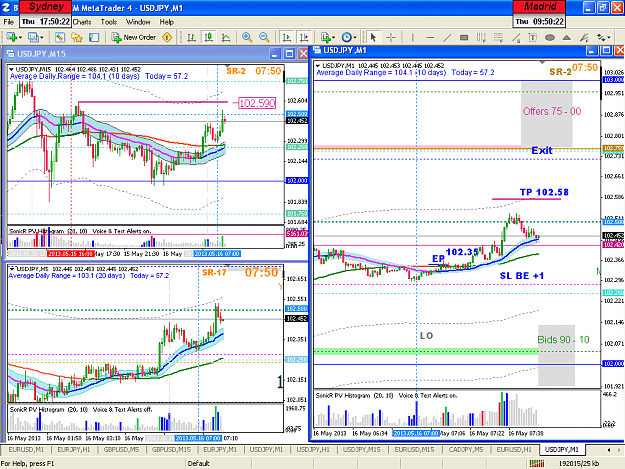Screen dimensions: 625x469
Task: Select the trendline drawing tool
Action: click(447, 37)
